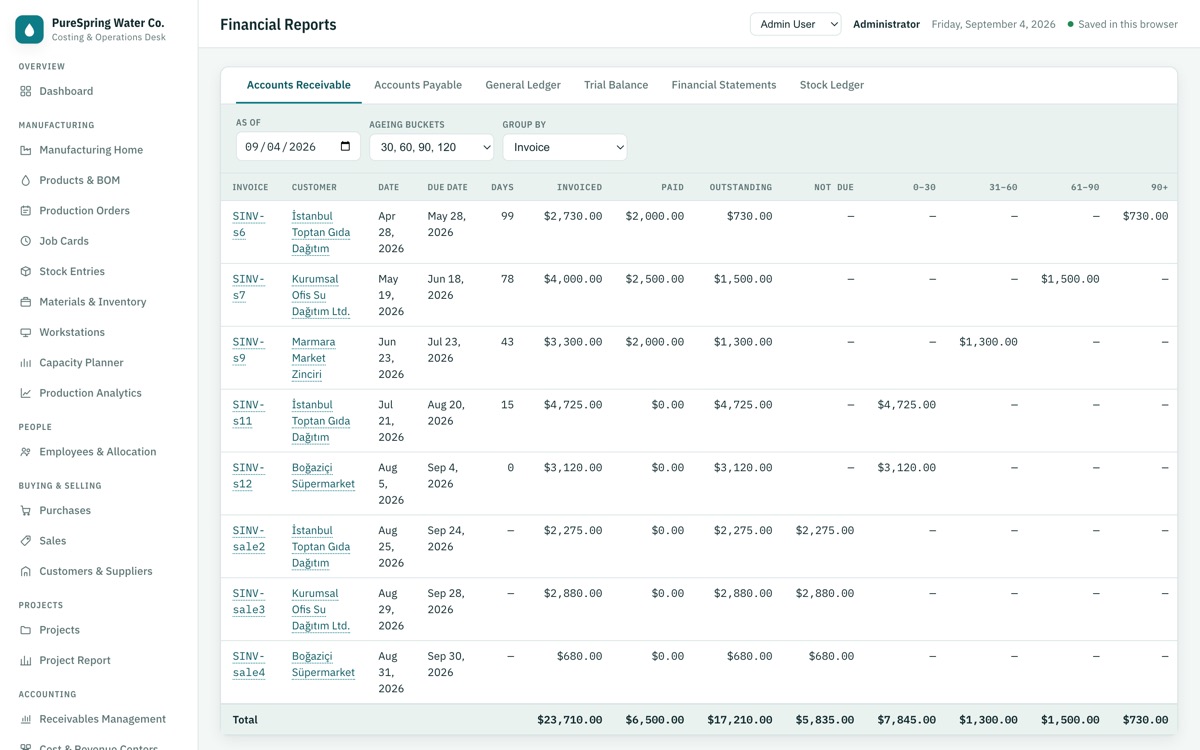Image resolution: width=1200 pixels, height=750 pixels.
Task: Open invoice SINV-s6 link
Action: point(249,224)
